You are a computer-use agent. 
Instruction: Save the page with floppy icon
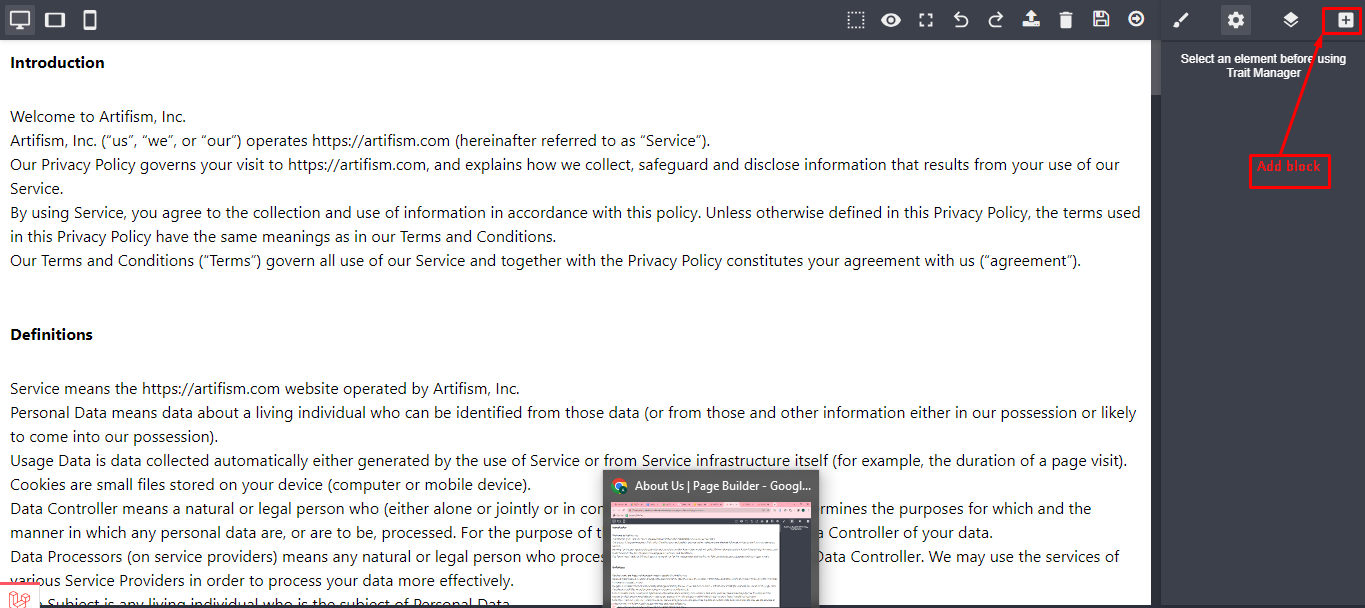tap(1101, 20)
